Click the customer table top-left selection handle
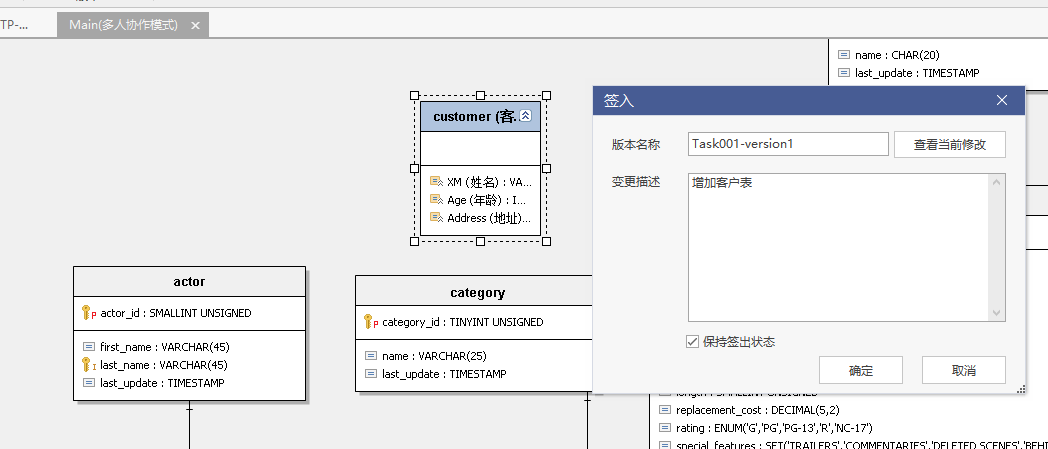Viewport: 1048px width, 449px height. pos(414,96)
